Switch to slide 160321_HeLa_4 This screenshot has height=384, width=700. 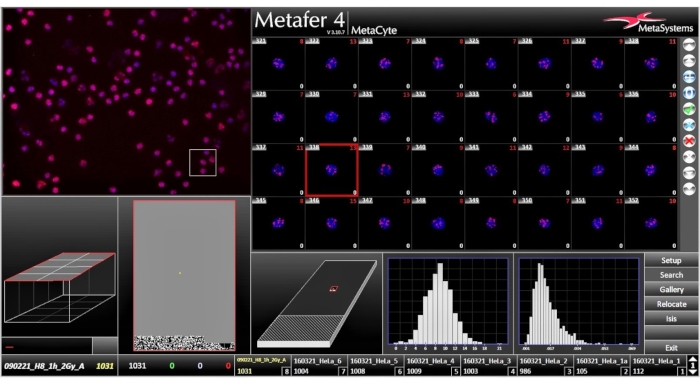[x=433, y=366]
